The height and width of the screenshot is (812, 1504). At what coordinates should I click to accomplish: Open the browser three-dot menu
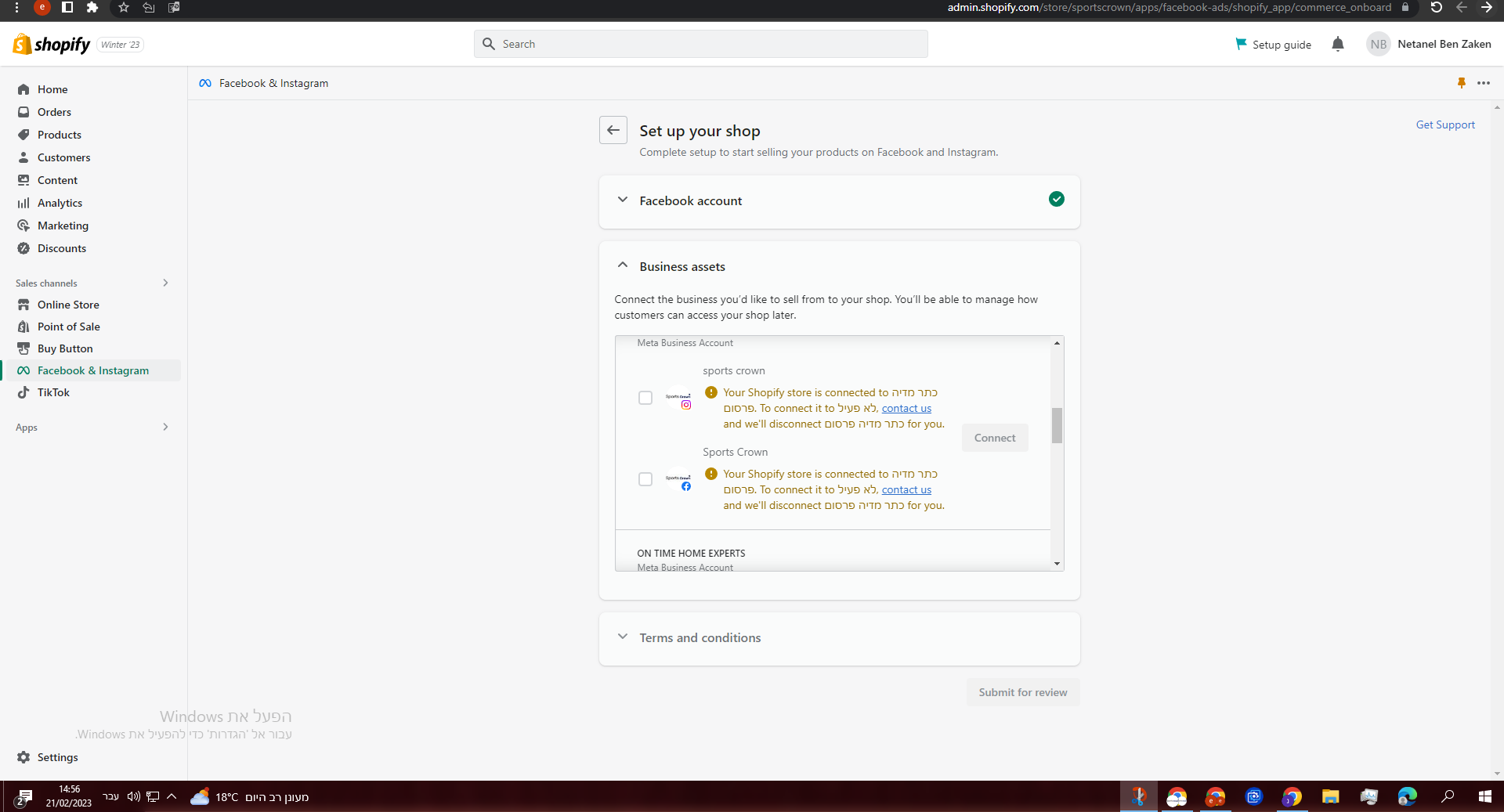point(16,8)
